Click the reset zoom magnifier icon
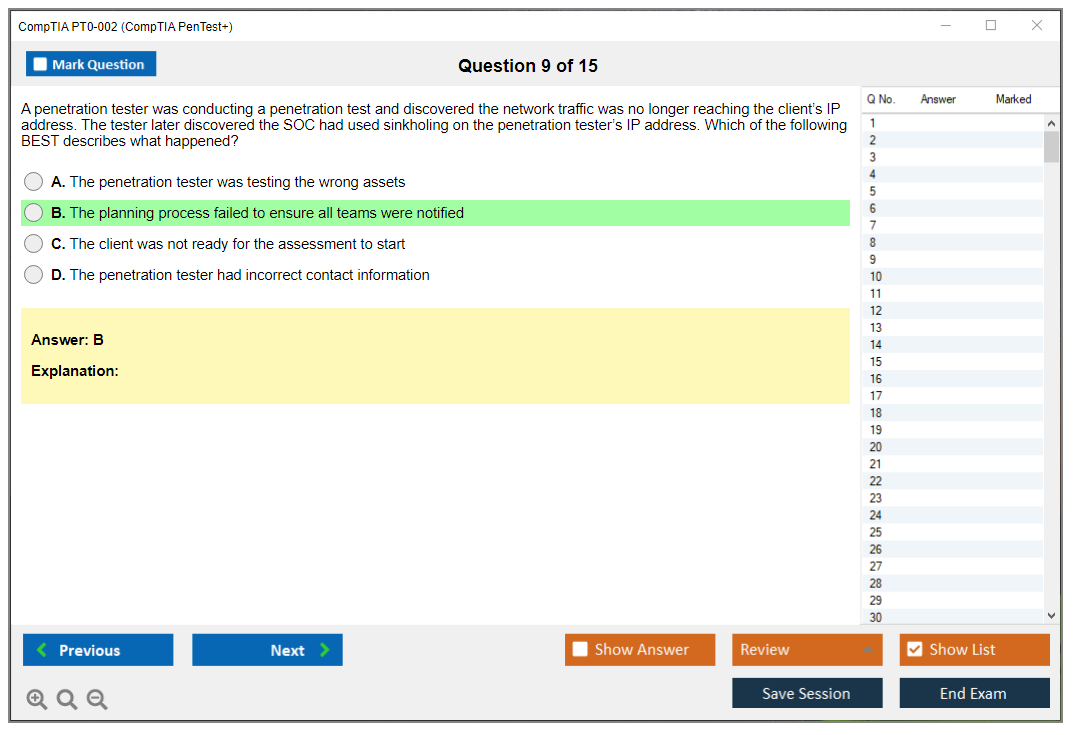Screen dimensions: 1075x735 [x=67, y=700]
